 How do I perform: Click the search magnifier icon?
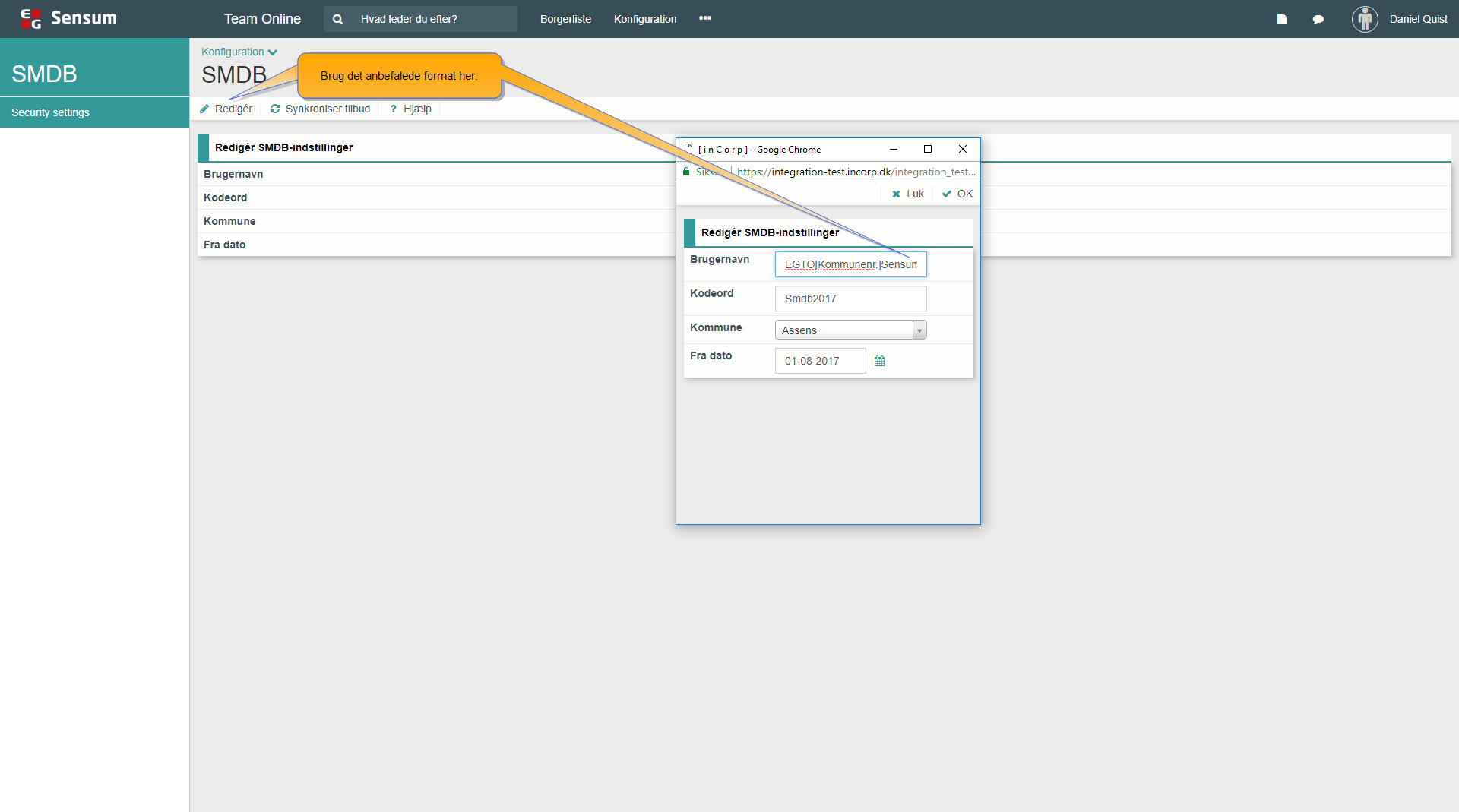click(x=338, y=19)
